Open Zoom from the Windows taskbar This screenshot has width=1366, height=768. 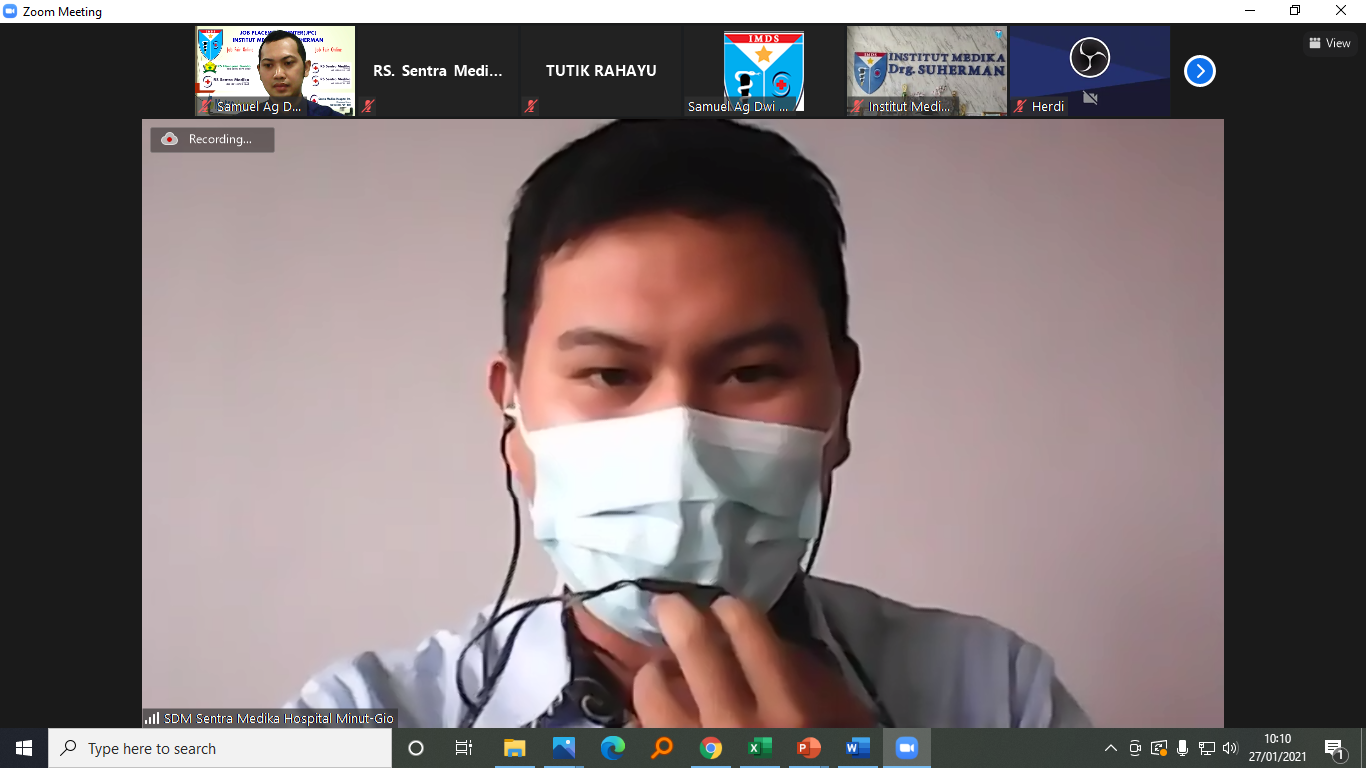click(906, 748)
